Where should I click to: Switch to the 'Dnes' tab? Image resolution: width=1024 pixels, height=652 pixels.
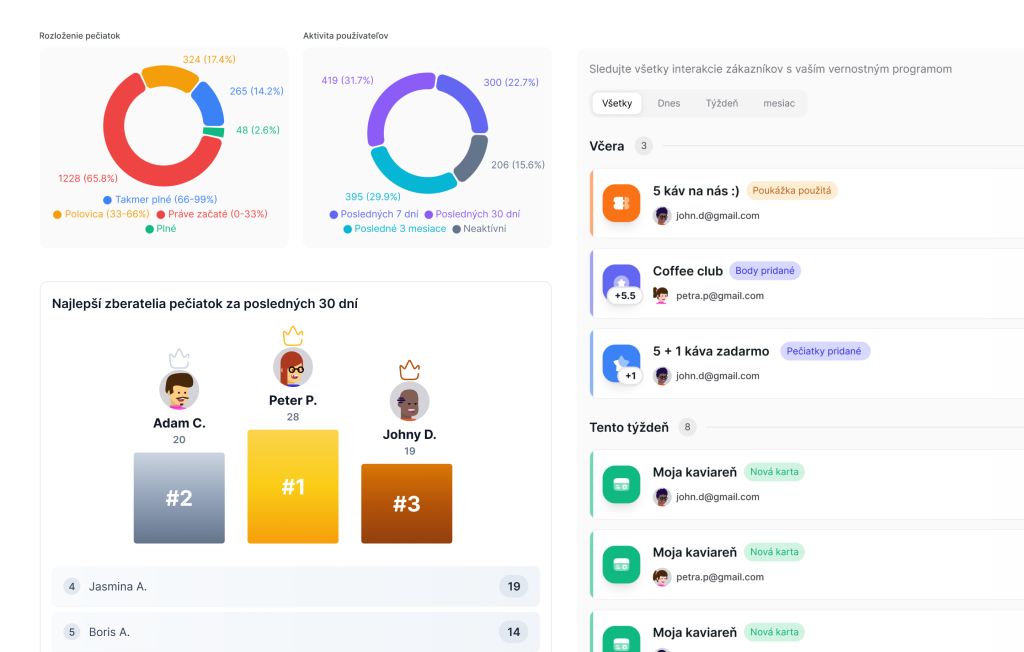pos(669,103)
